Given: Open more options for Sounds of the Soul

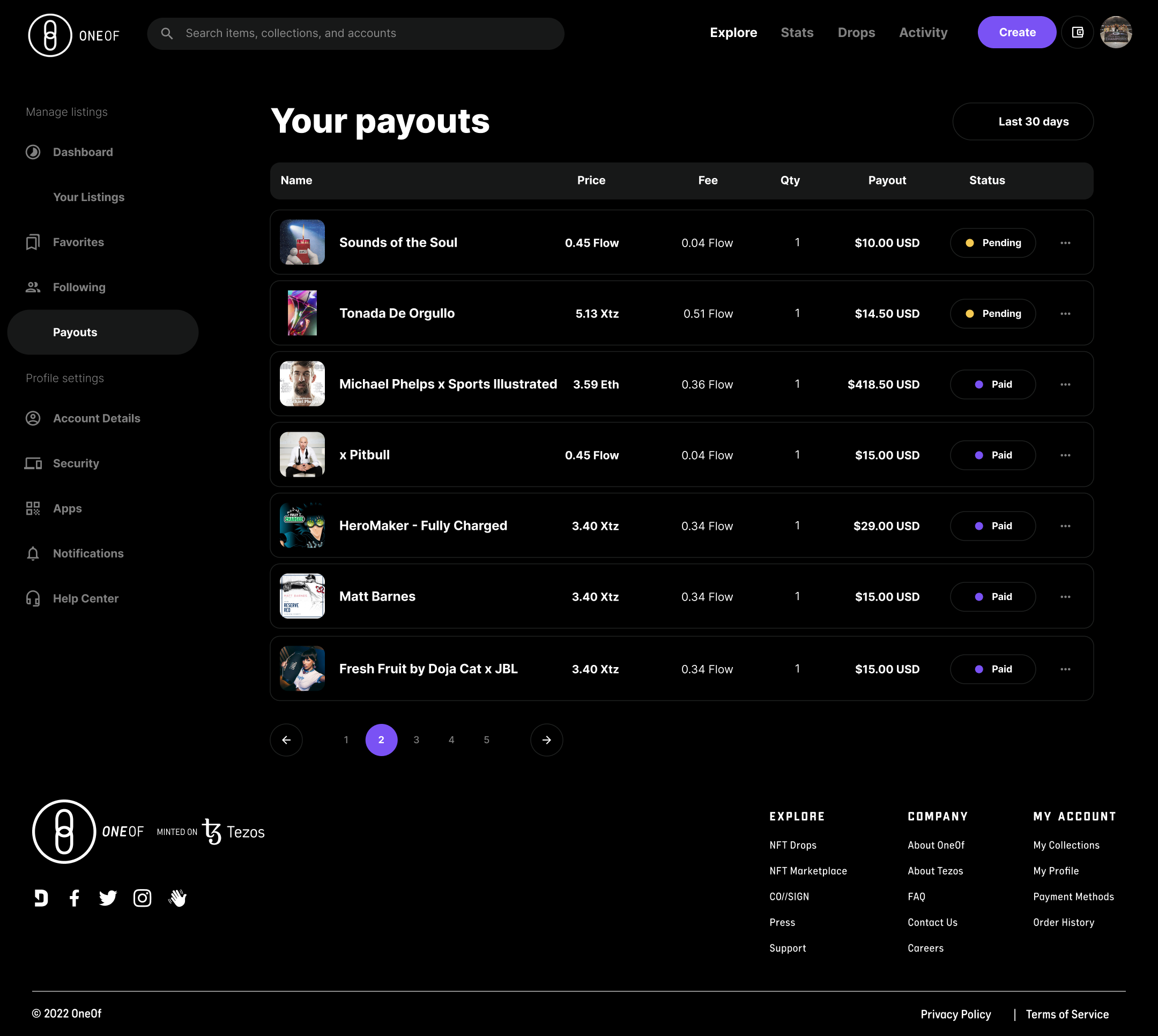Looking at the screenshot, I should point(1065,243).
